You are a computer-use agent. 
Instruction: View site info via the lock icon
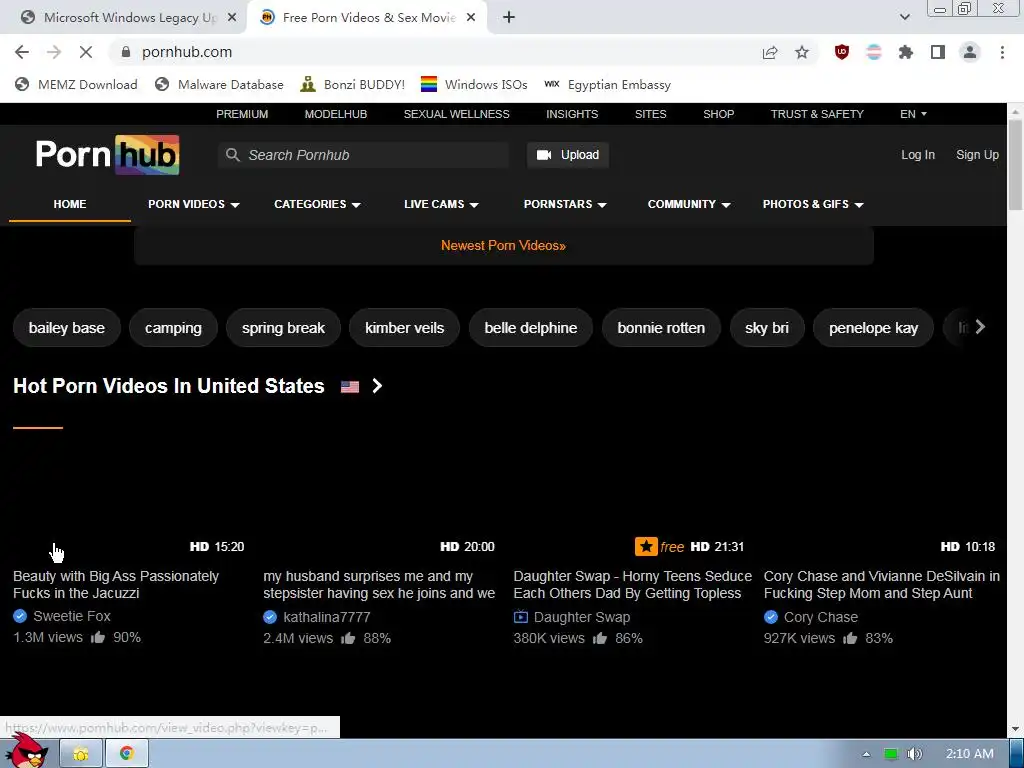pos(126,52)
